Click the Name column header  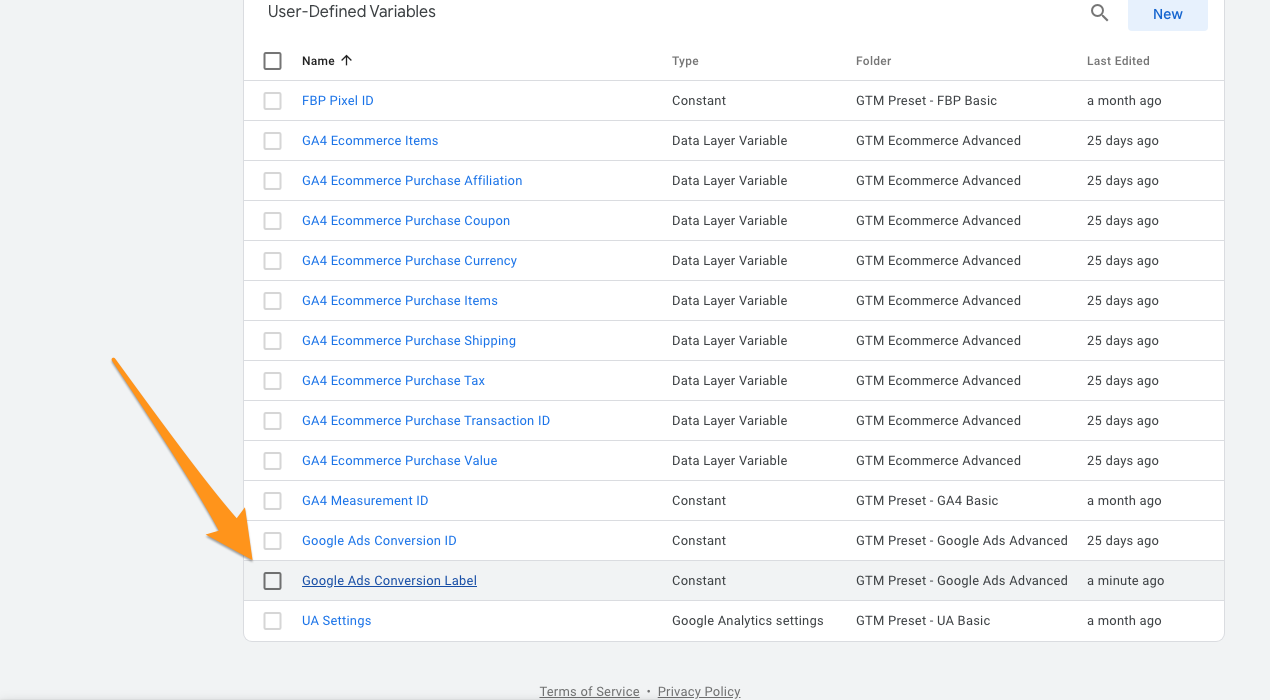318,61
